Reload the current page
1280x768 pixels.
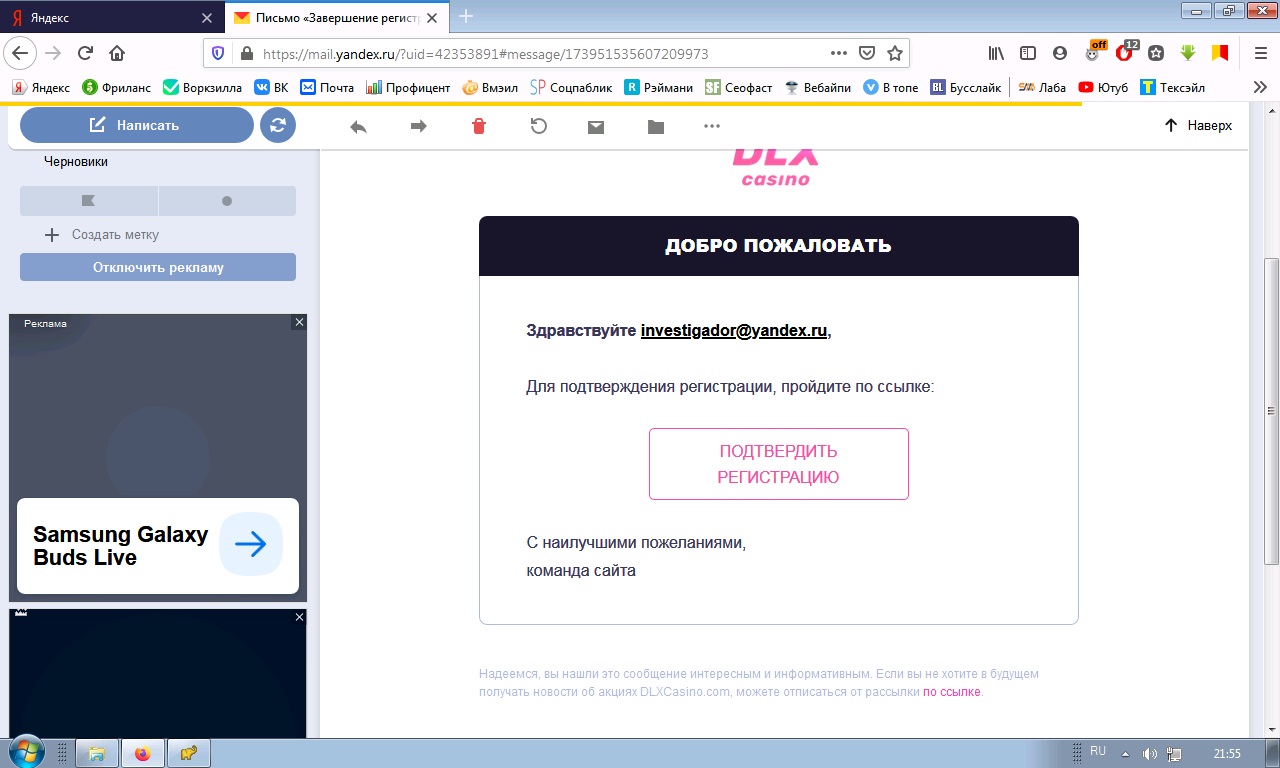(85, 53)
